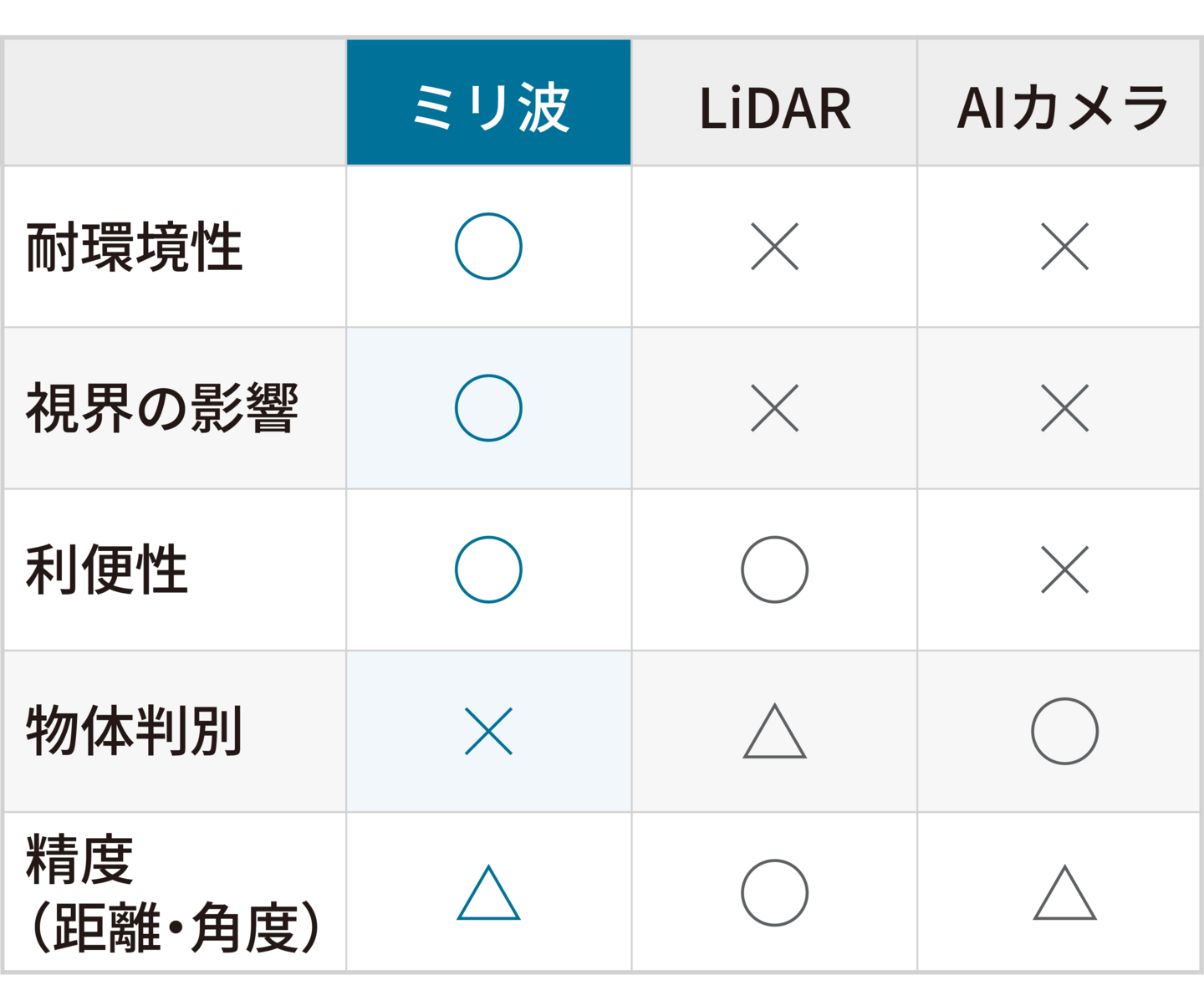Click the circle icon for AIカメラ 物体判別
The image size is (1204, 1006).
point(1064,731)
